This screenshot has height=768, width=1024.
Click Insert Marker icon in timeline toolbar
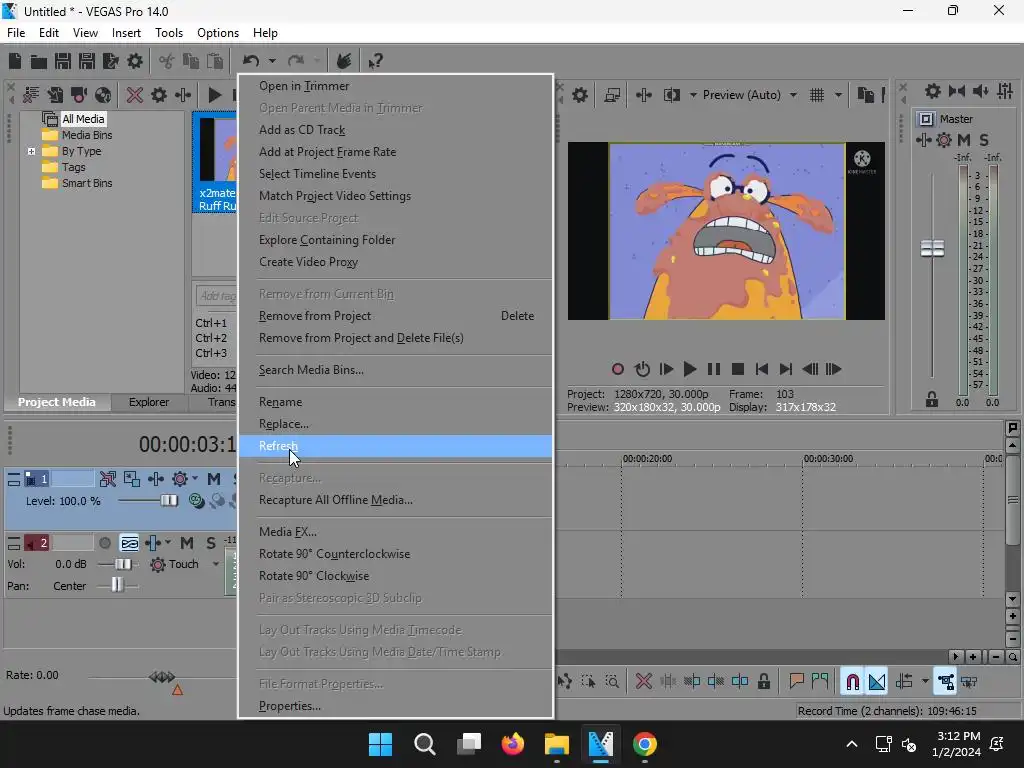click(796, 682)
